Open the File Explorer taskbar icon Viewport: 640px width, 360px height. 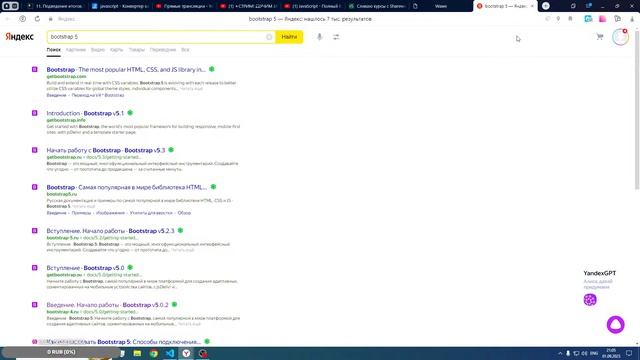coord(137,353)
